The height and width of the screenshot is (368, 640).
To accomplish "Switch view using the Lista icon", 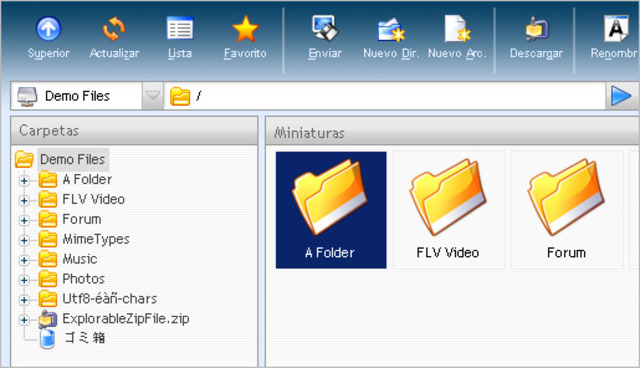I will point(180,29).
